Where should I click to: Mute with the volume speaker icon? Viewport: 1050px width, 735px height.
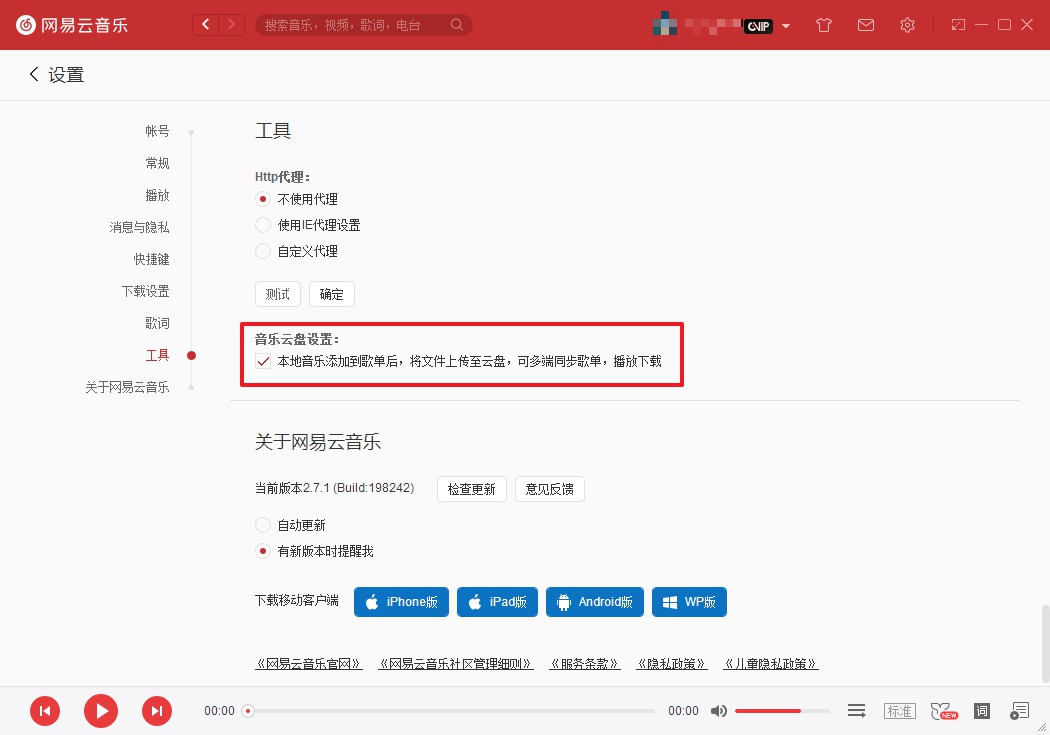(719, 711)
